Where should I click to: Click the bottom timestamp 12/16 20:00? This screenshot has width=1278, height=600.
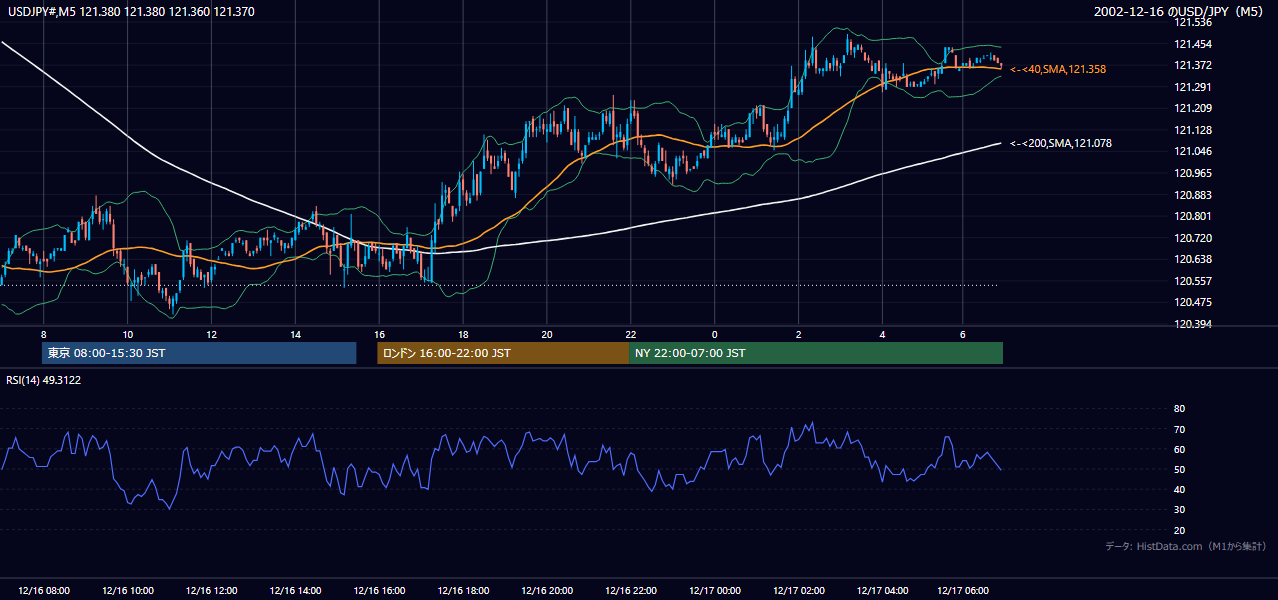[547, 591]
